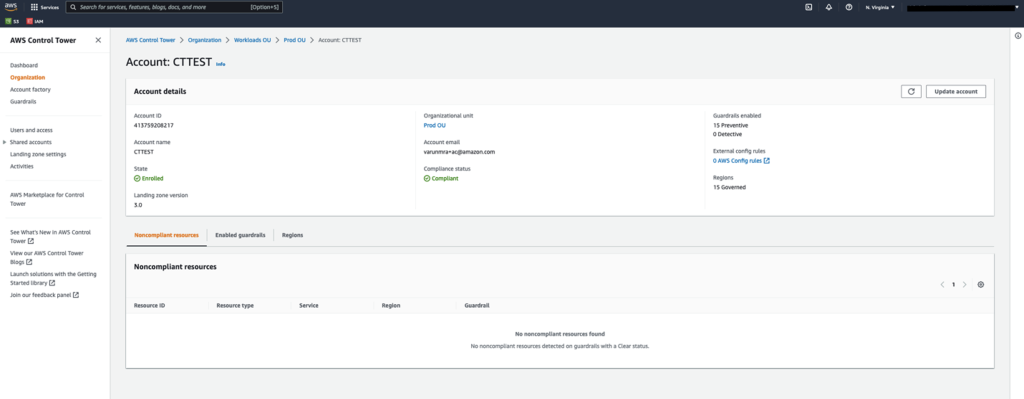The image size is (1024, 399).
Task: Switch to the Regions tab
Action: 292,235
